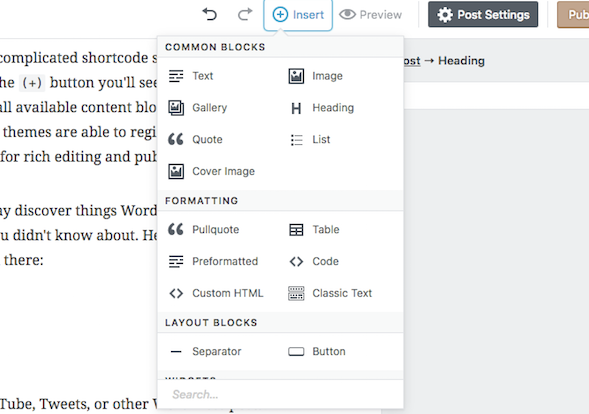
Task: Click the Pullquote block icon
Action: (176, 229)
